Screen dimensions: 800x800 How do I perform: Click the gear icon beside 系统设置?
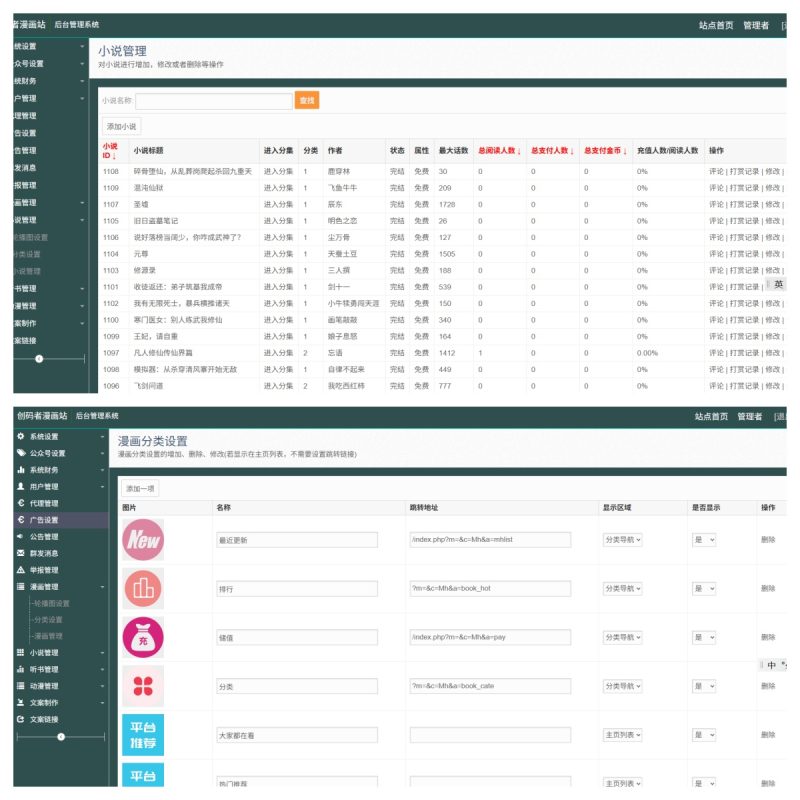click(x=21, y=437)
